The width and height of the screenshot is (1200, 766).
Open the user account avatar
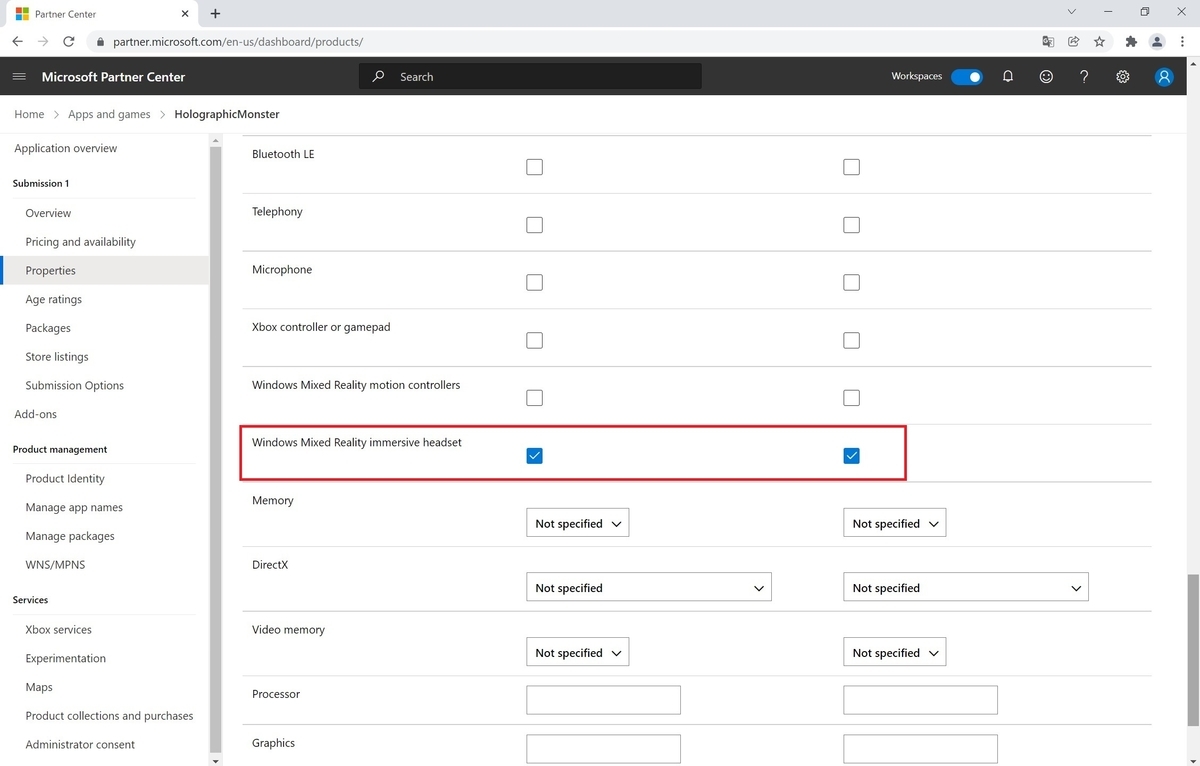coord(1164,77)
